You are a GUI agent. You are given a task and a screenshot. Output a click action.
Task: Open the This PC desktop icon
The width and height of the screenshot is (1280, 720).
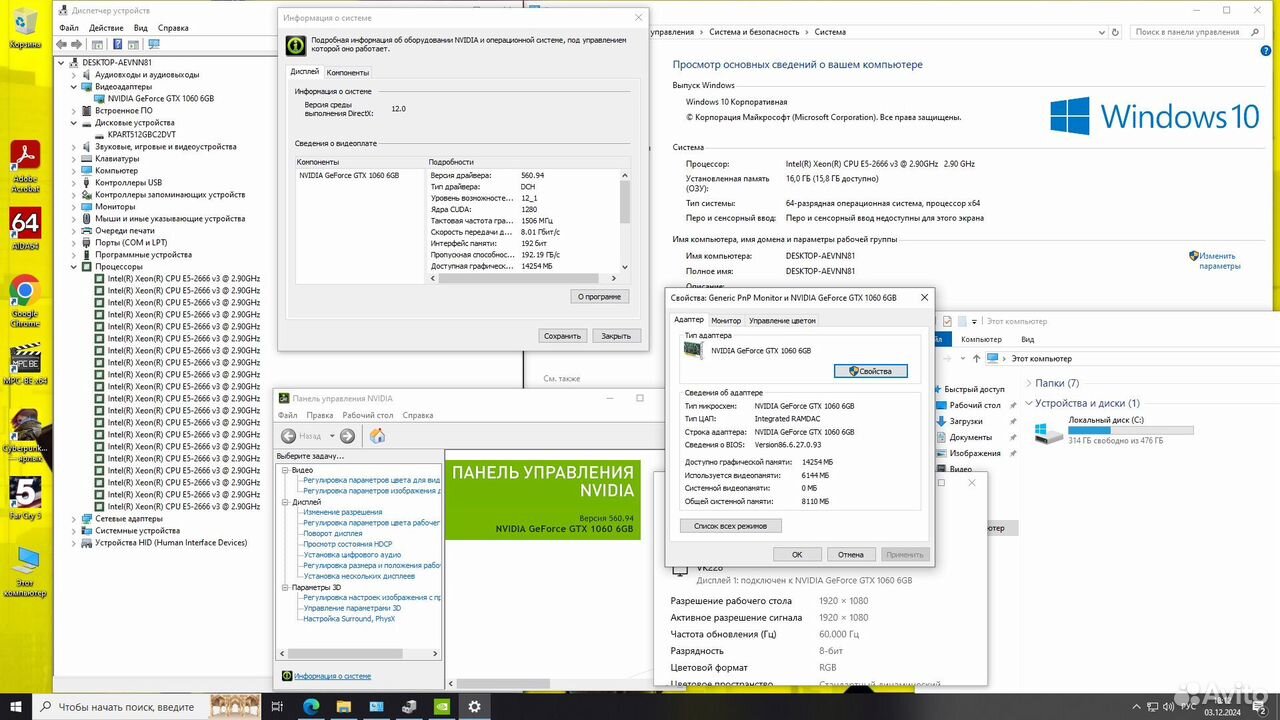[x=25, y=571]
